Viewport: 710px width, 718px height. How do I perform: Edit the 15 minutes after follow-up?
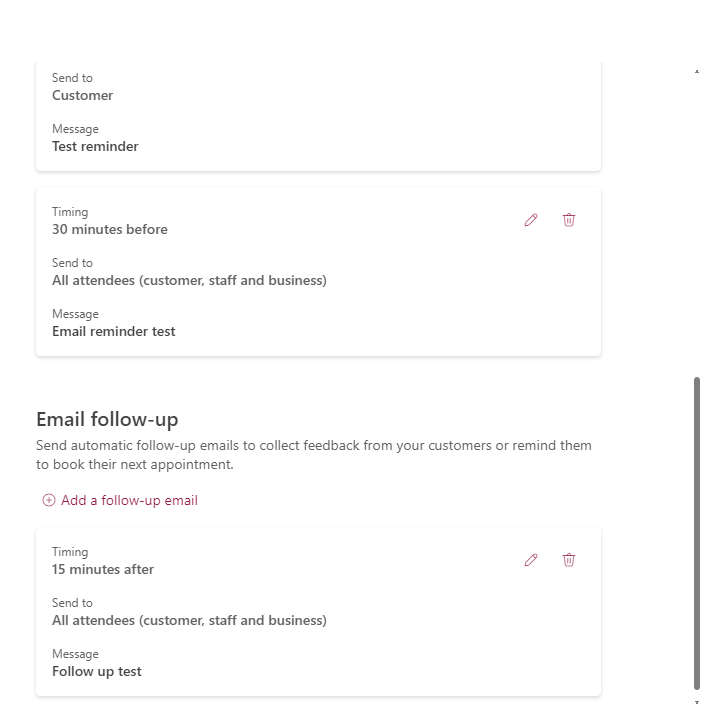pyautogui.click(x=531, y=560)
